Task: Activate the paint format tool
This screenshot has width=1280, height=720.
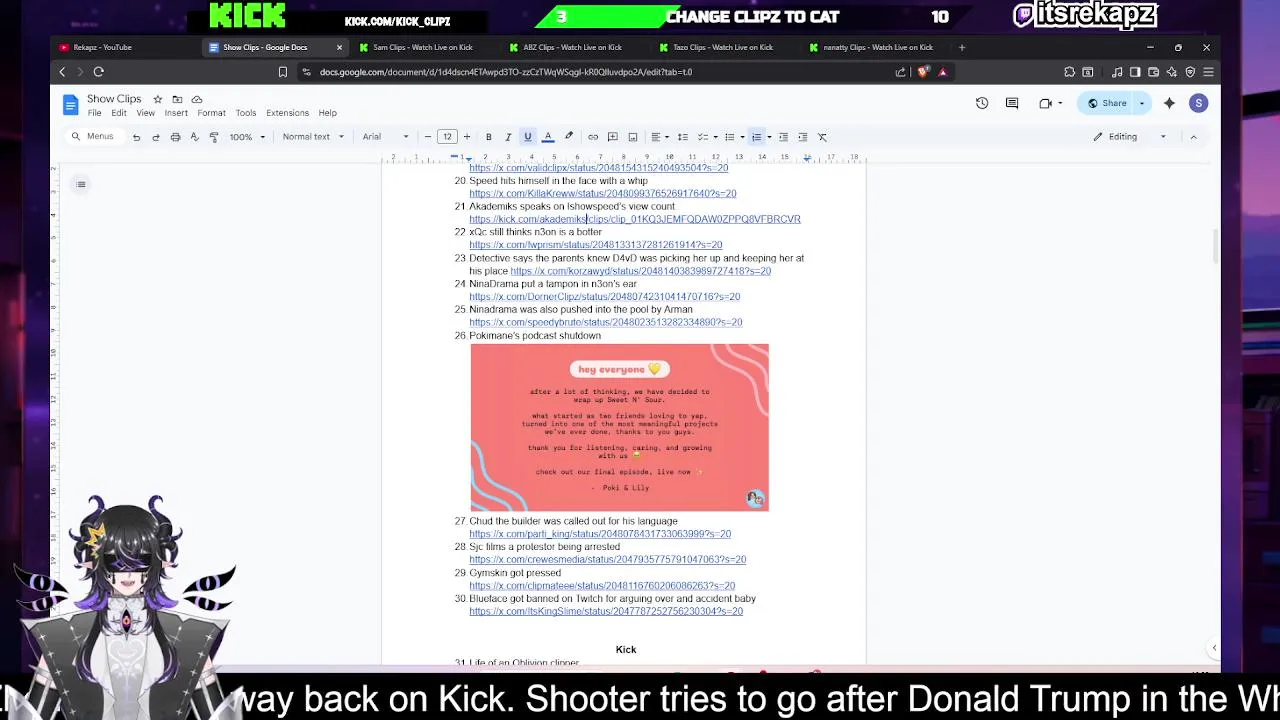Action: click(214, 137)
